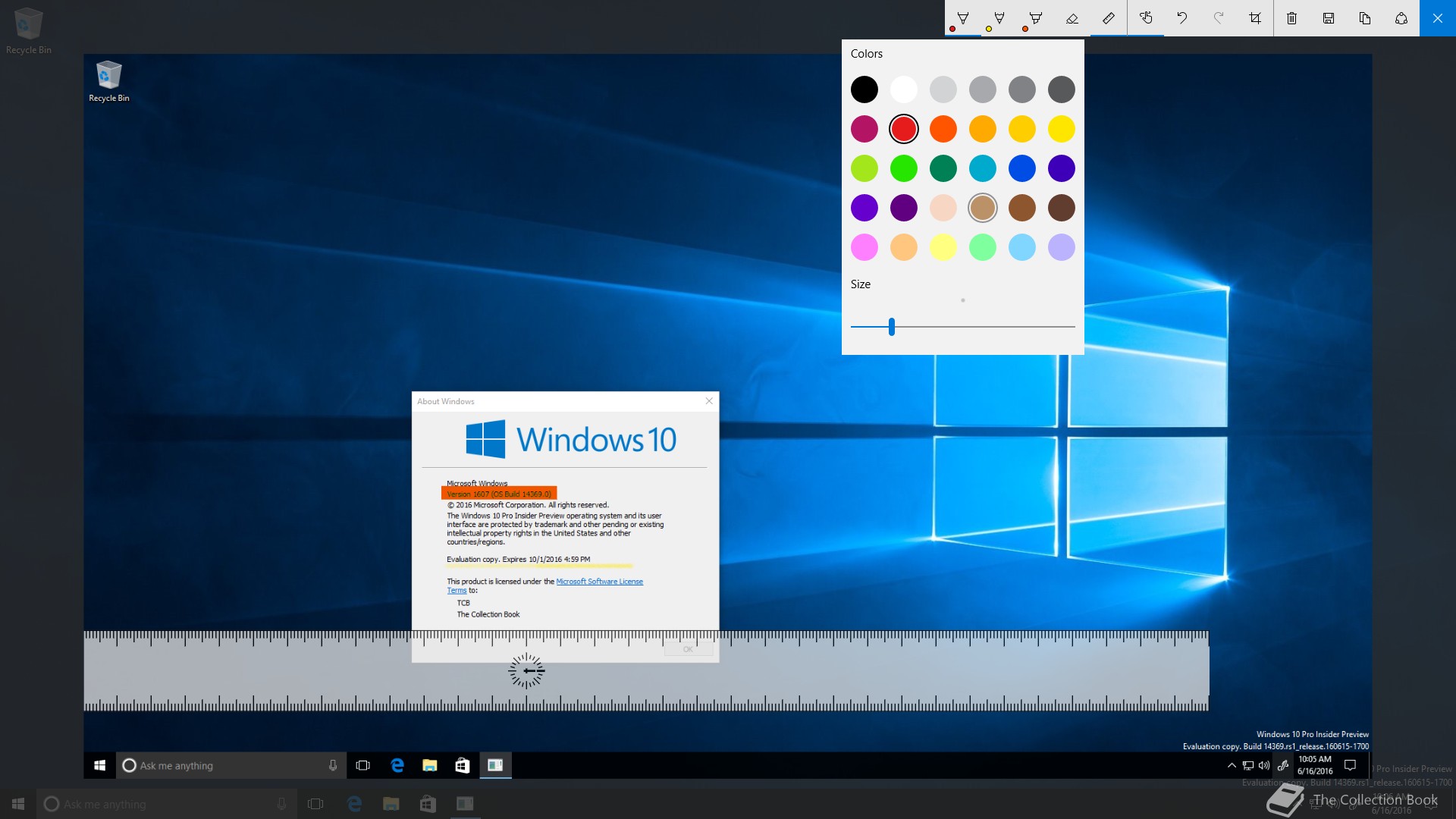This screenshot has height=819, width=1456.
Task: Choose the selected red swatch
Action: tap(904, 129)
